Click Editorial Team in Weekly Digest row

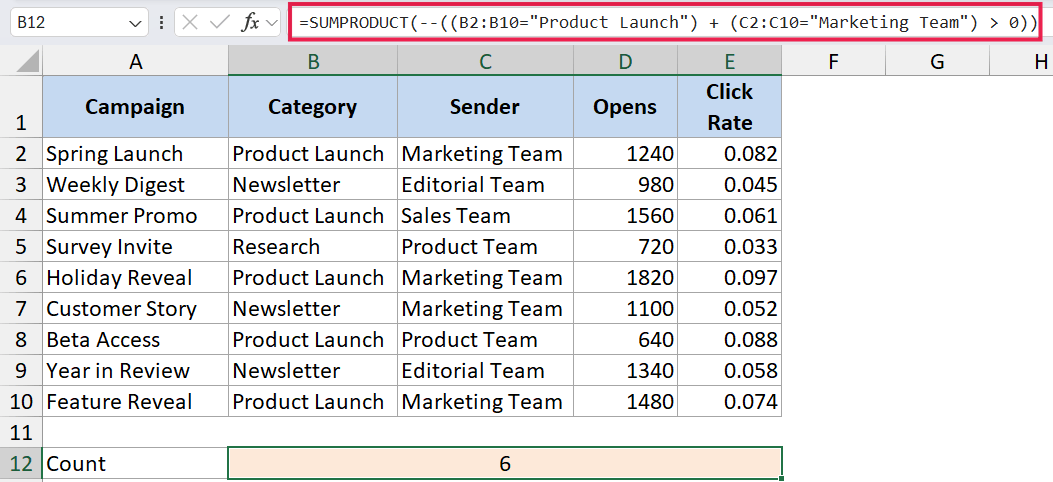pyautogui.click(x=486, y=185)
